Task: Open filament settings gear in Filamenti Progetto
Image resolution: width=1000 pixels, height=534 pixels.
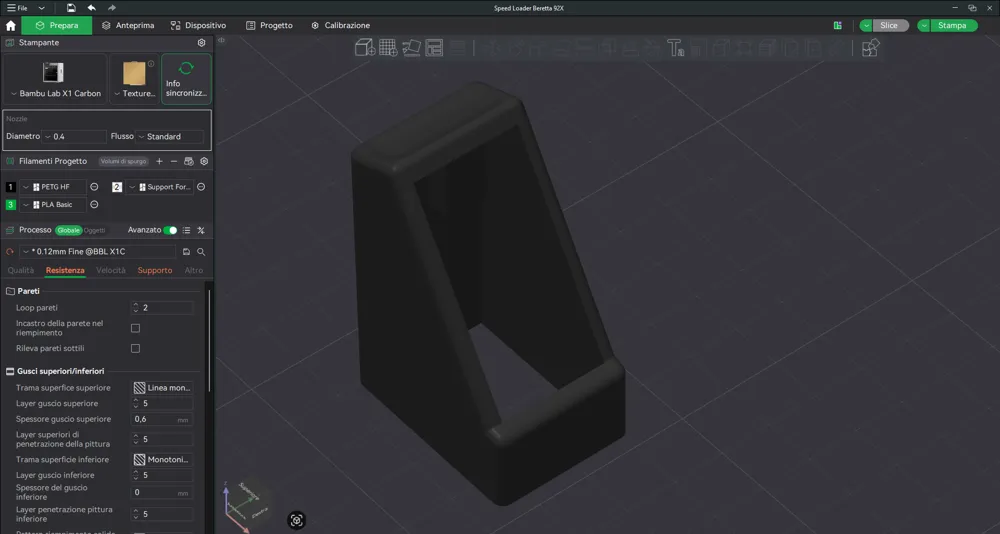Action: click(204, 161)
